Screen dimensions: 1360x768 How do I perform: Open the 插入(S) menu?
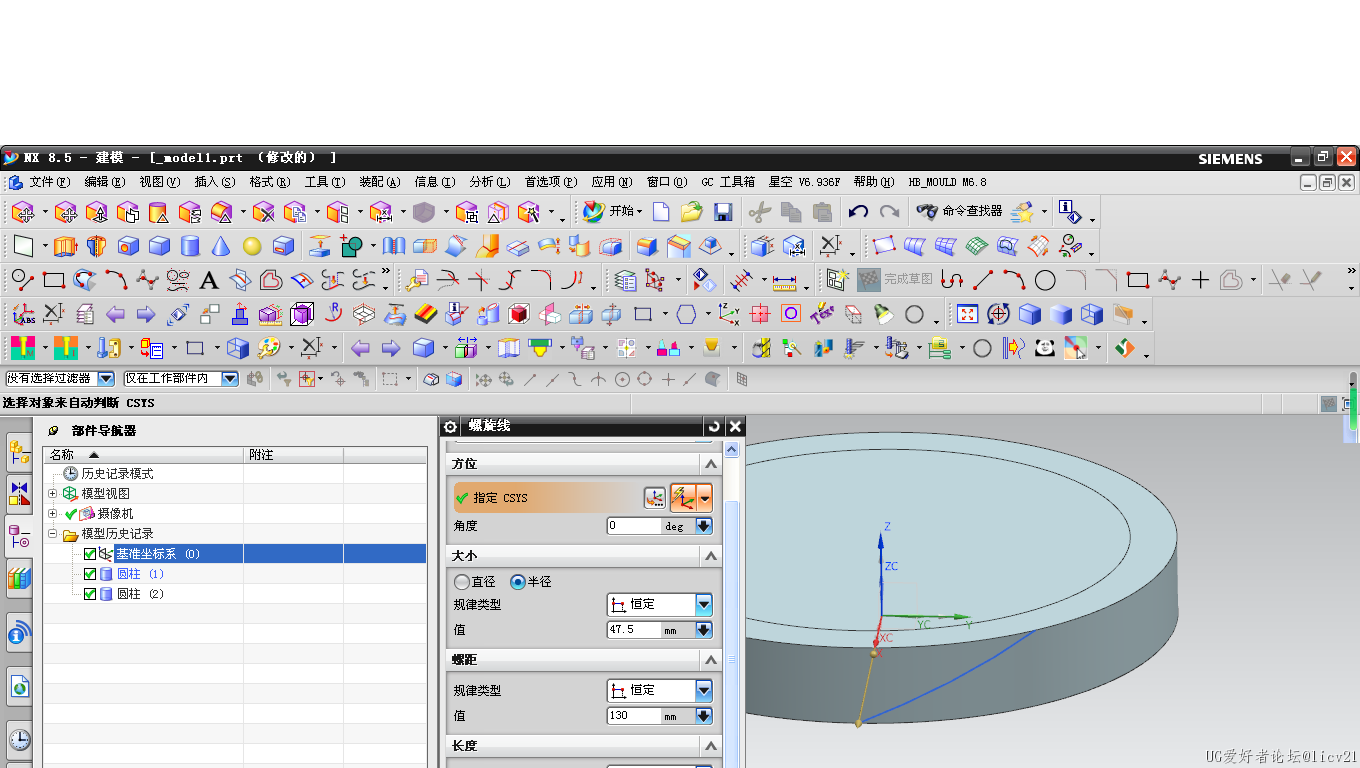pos(215,182)
